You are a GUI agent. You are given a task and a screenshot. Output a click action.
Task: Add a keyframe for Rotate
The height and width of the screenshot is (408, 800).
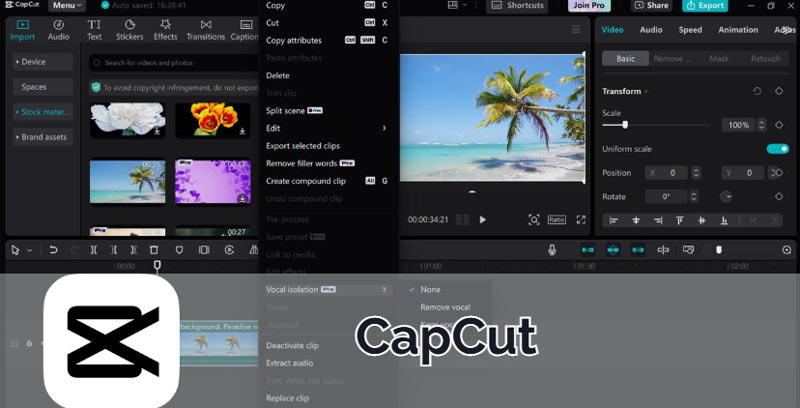pos(779,196)
